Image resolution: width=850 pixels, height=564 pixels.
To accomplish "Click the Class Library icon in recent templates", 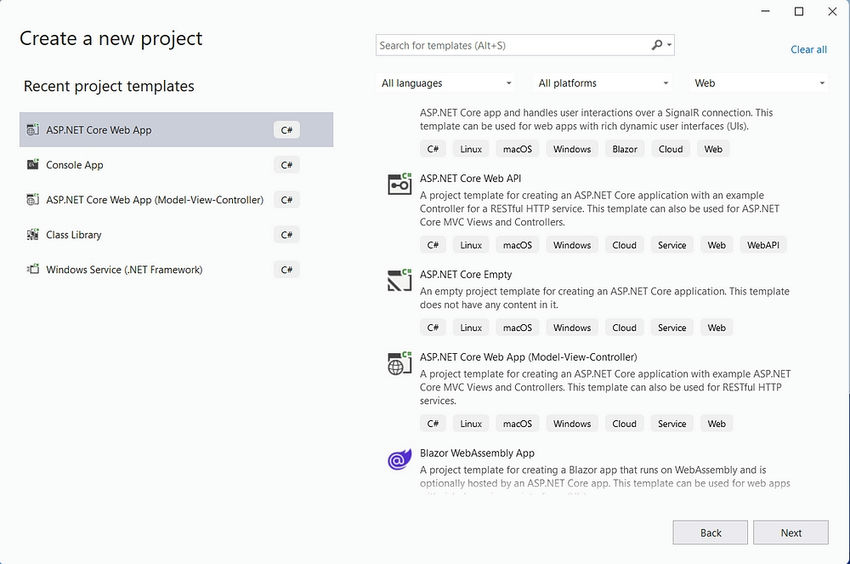I will [33, 234].
